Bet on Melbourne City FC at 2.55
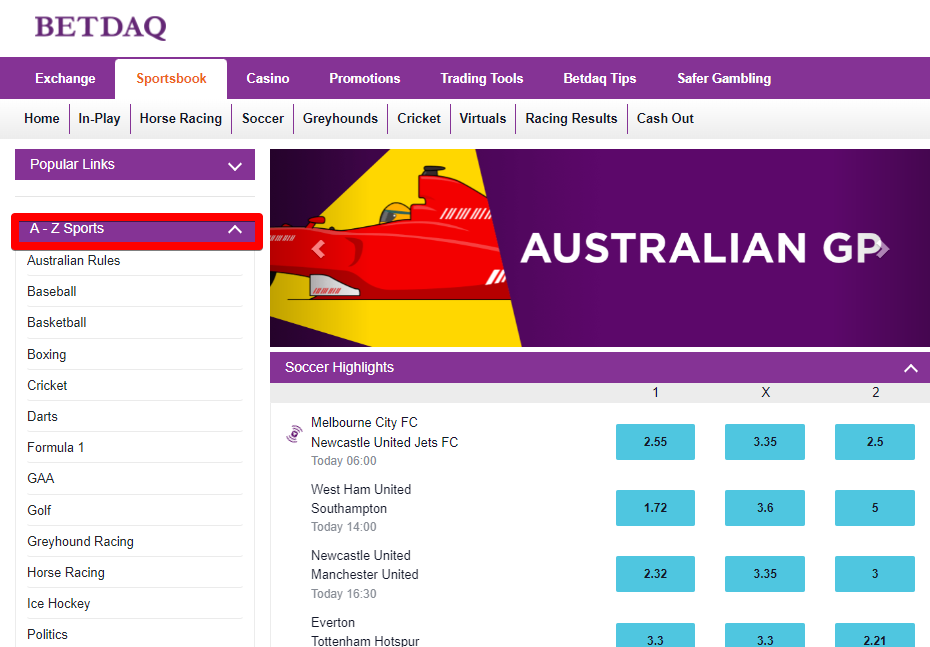930x647 pixels. pyautogui.click(x=655, y=442)
